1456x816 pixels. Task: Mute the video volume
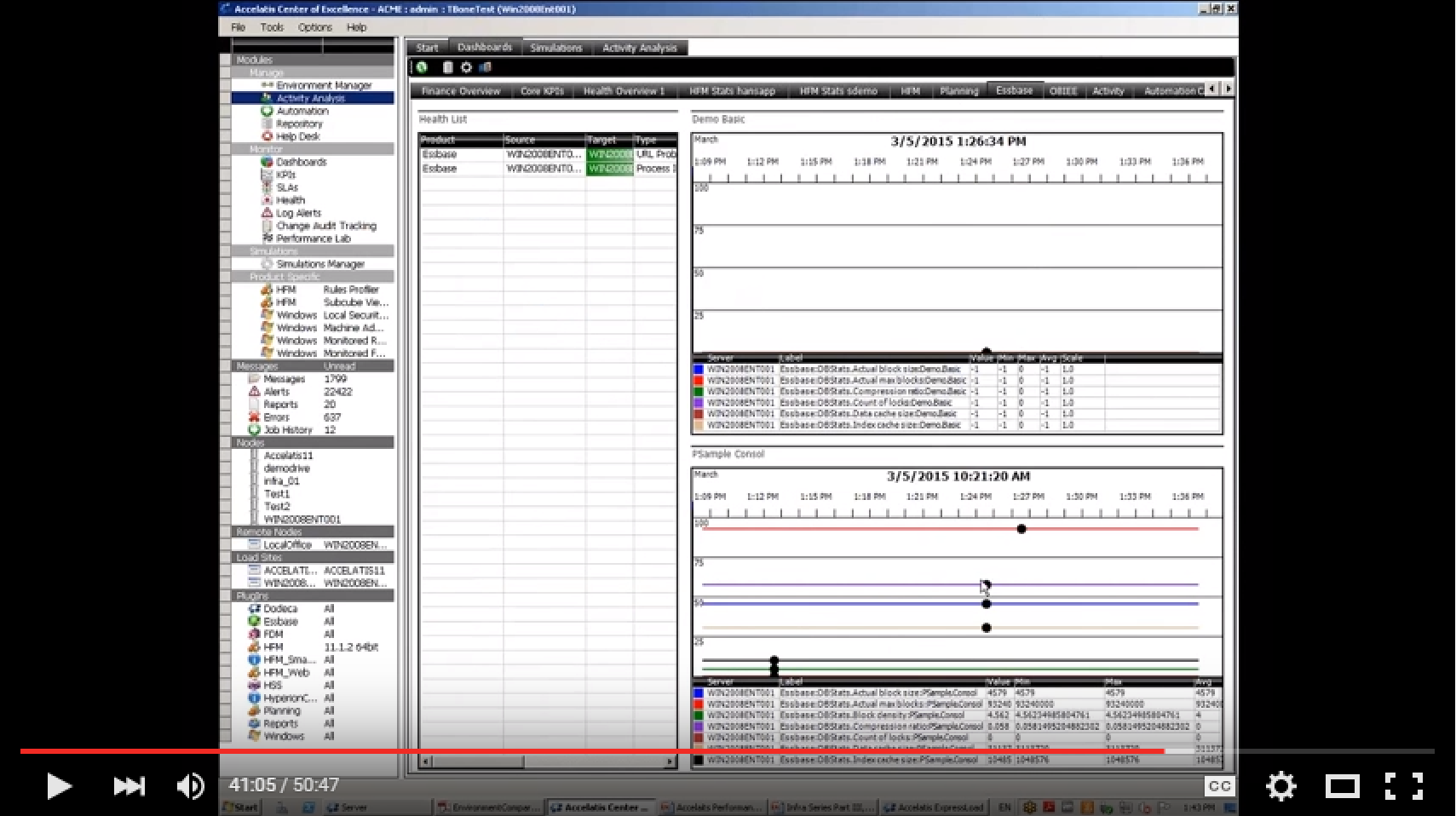click(x=190, y=785)
